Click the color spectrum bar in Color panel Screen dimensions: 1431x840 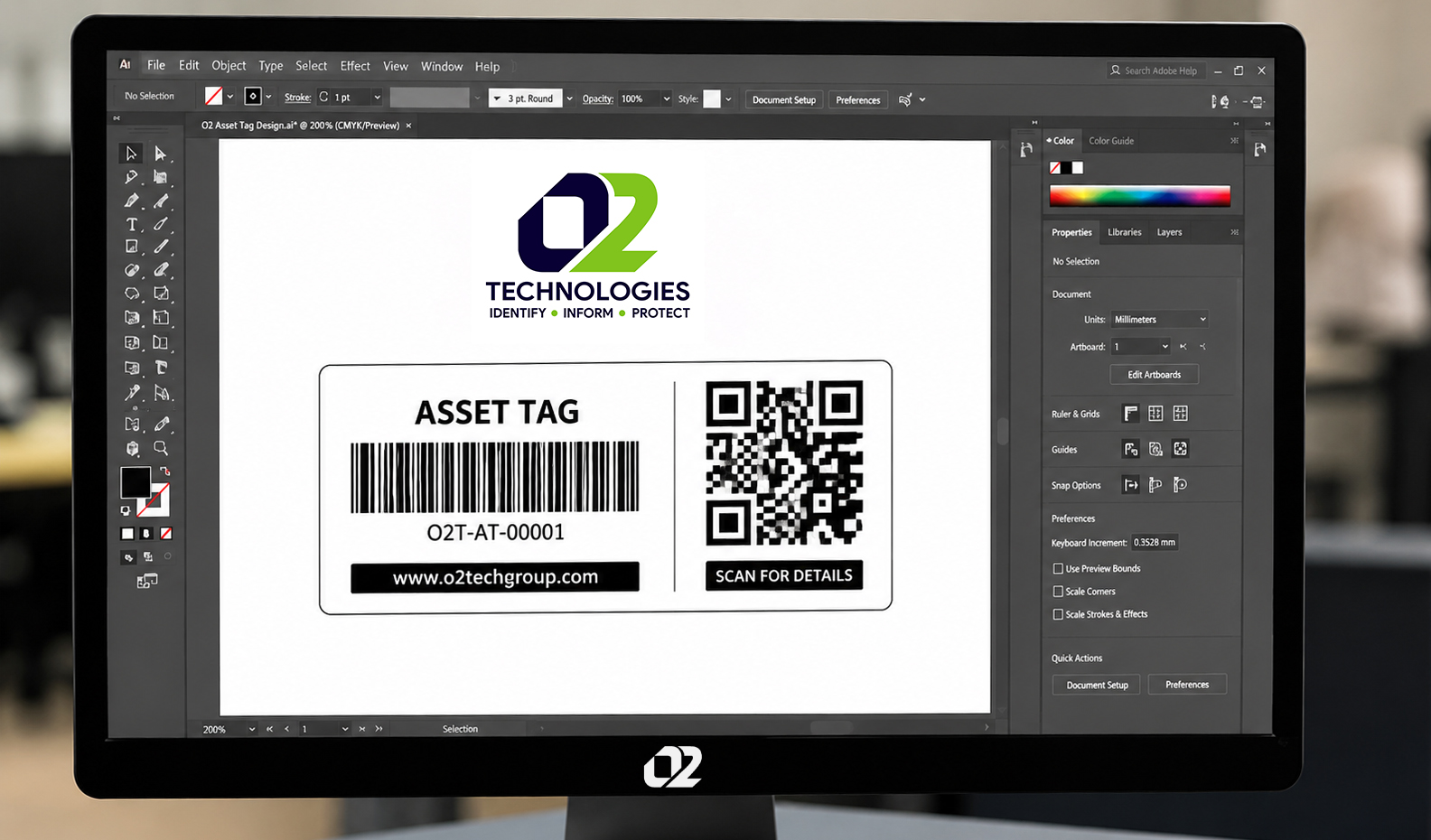click(x=1140, y=196)
